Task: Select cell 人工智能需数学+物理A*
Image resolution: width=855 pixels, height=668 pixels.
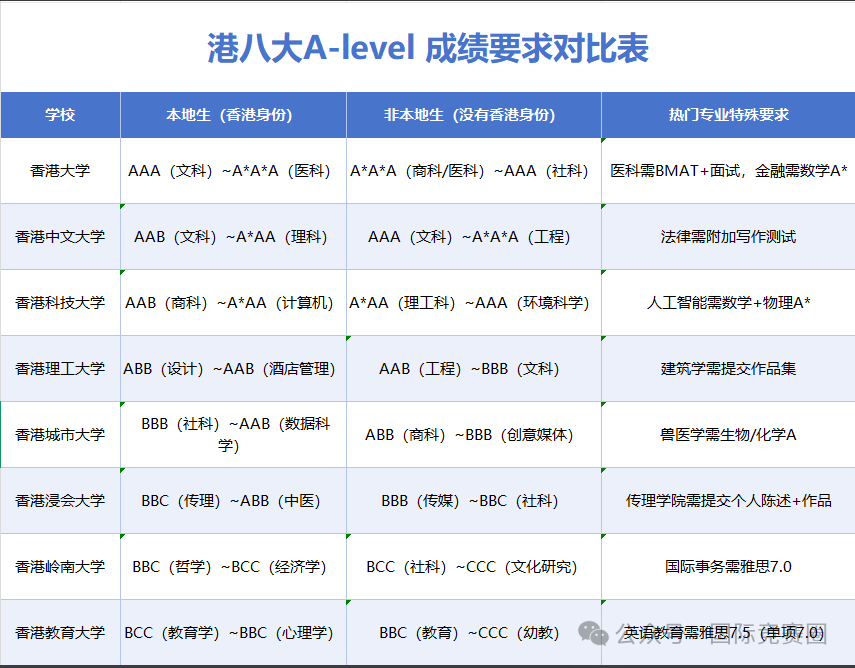Action: pyautogui.click(x=728, y=303)
